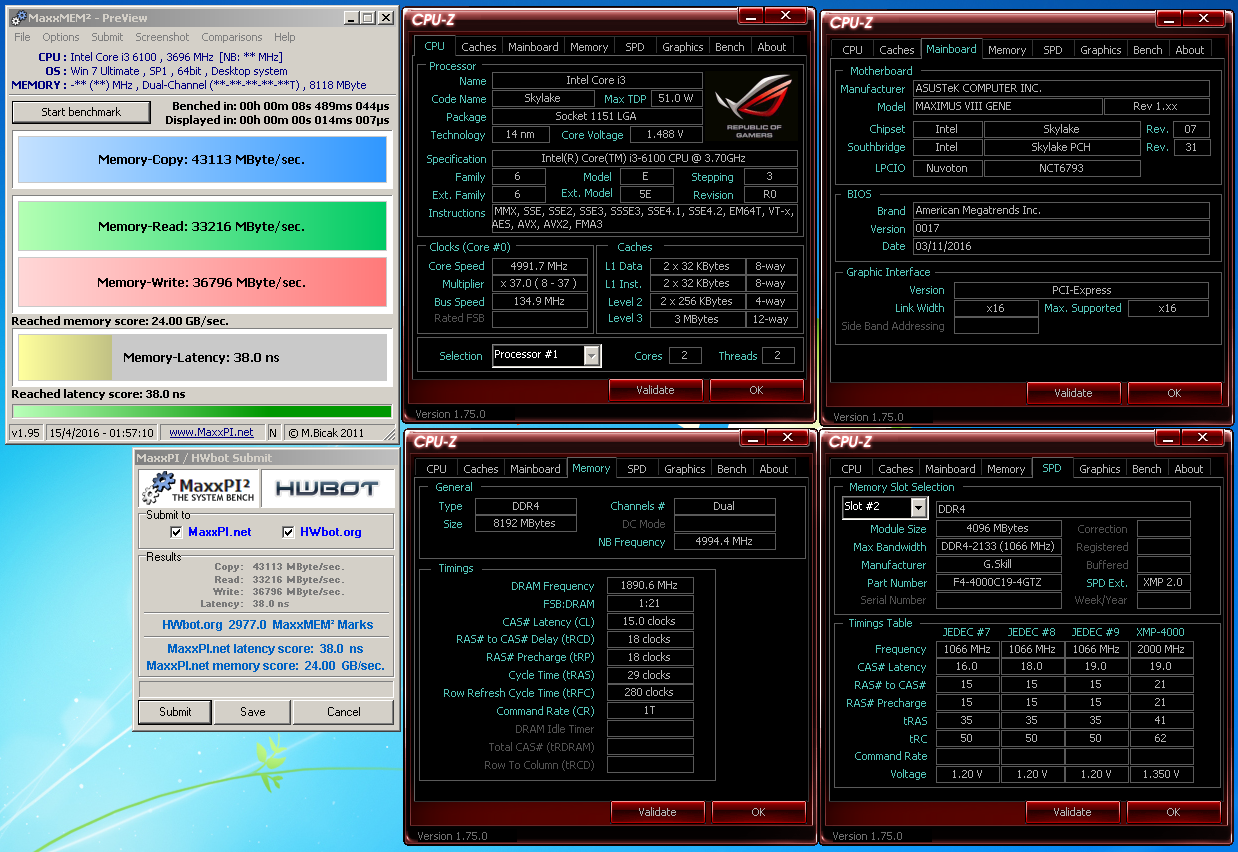Click OK in the processor CPU-Z window
Screen dimensions: 1238x852
tap(756, 390)
